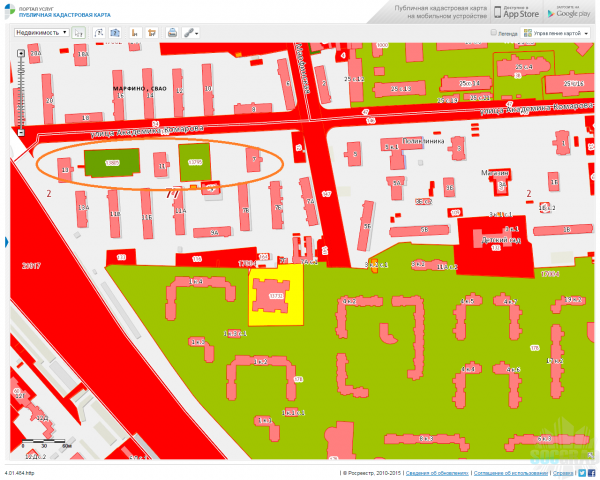Click the zoom out minus button
Image resolution: width=600 pixels, height=480 pixels.
pyautogui.click(x=20, y=132)
